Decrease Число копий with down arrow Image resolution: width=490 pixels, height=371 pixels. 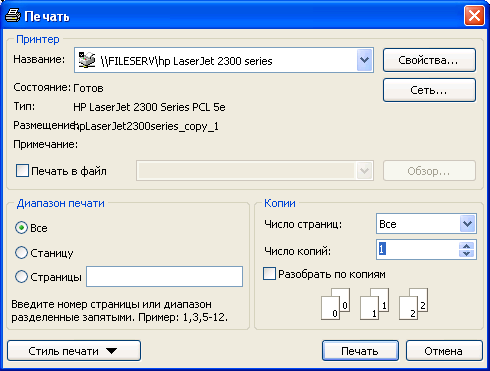tap(467, 254)
